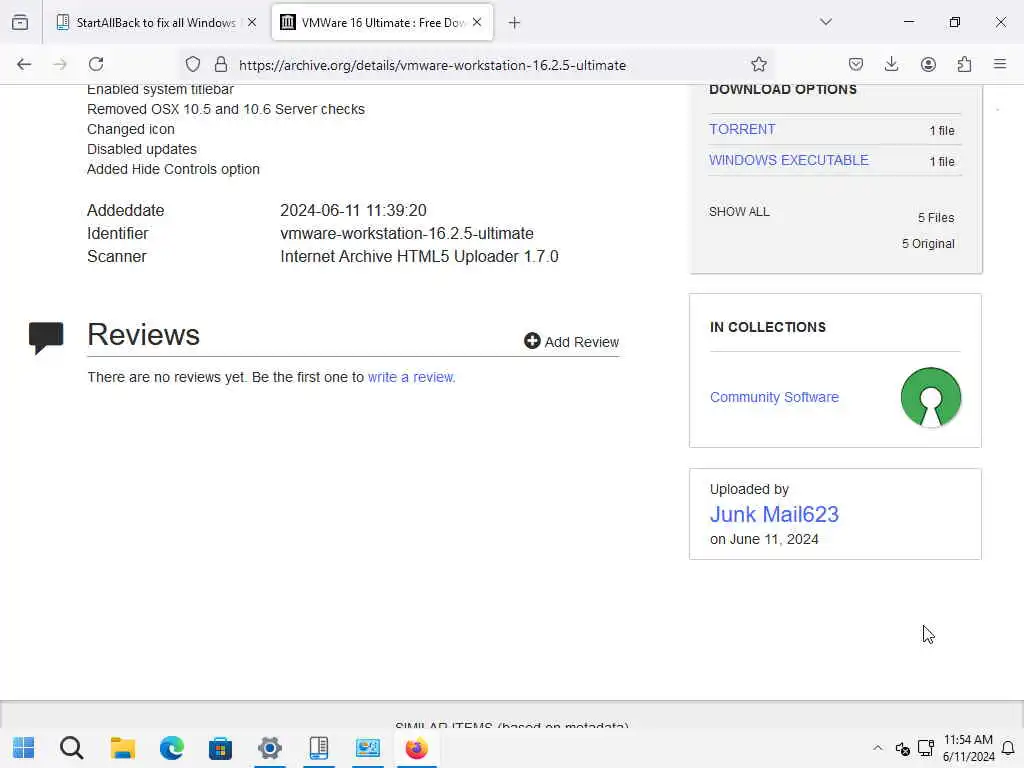Image resolution: width=1024 pixels, height=768 pixels.
Task: Click the TORRENT download link
Action: coord(742,129)
